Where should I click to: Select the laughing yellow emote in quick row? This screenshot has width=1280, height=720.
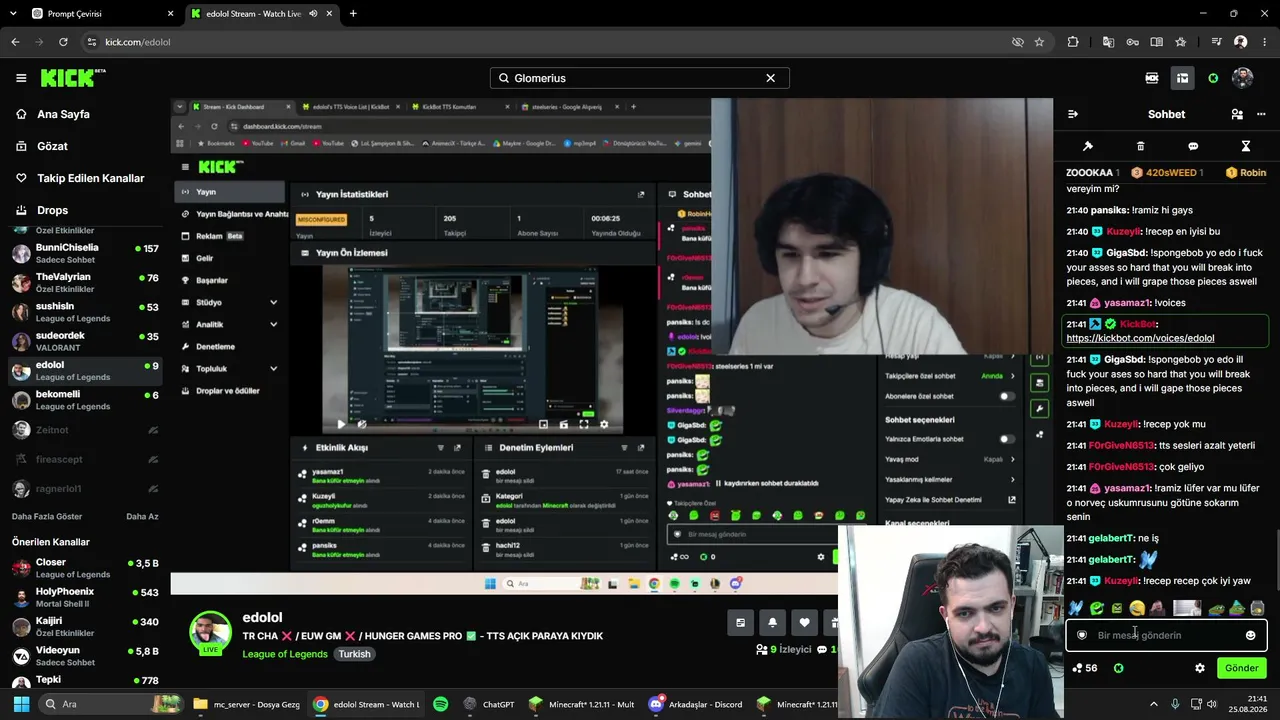1137,608
